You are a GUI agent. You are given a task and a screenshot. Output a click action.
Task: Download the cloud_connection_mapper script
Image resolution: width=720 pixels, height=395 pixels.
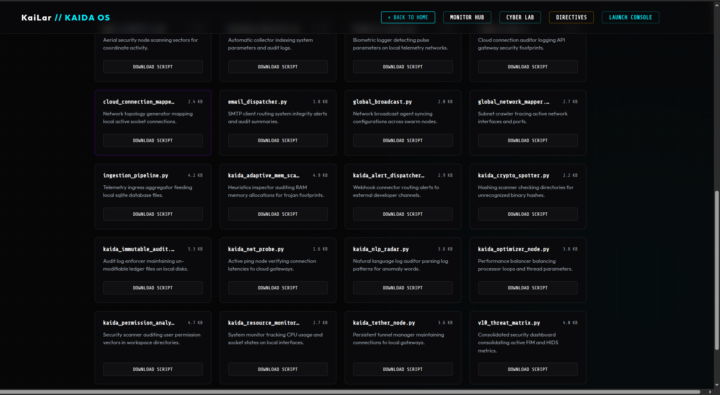pyautogui.click(x=153, y=141)
